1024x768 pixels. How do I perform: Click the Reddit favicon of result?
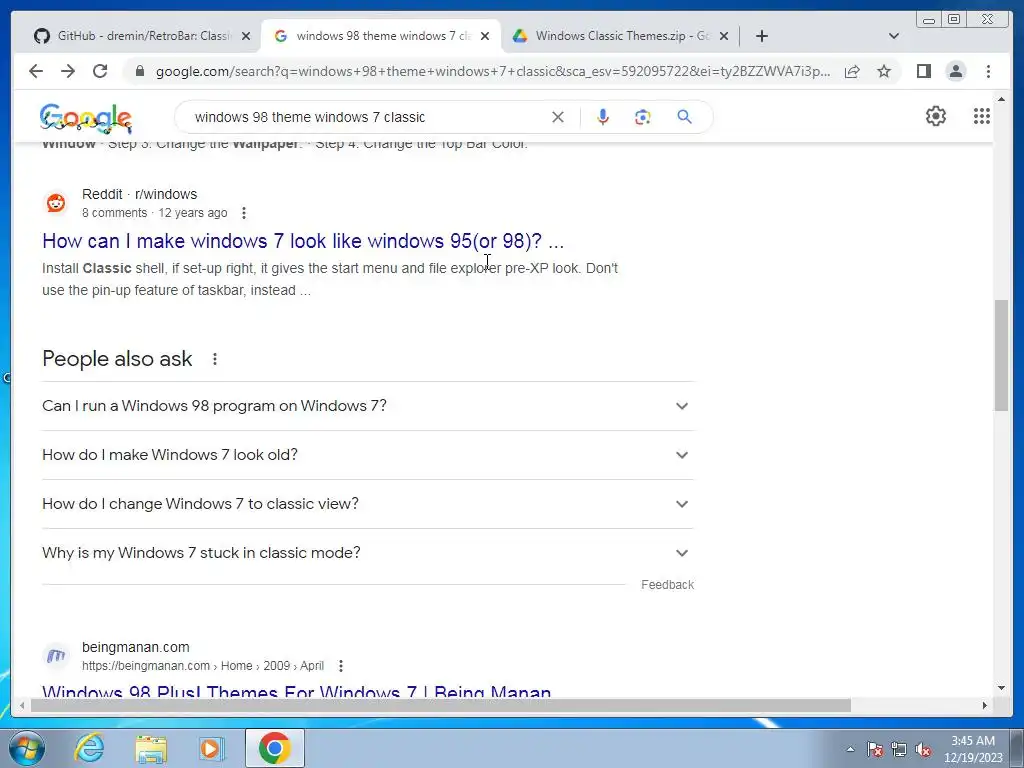tap(56, 203)
